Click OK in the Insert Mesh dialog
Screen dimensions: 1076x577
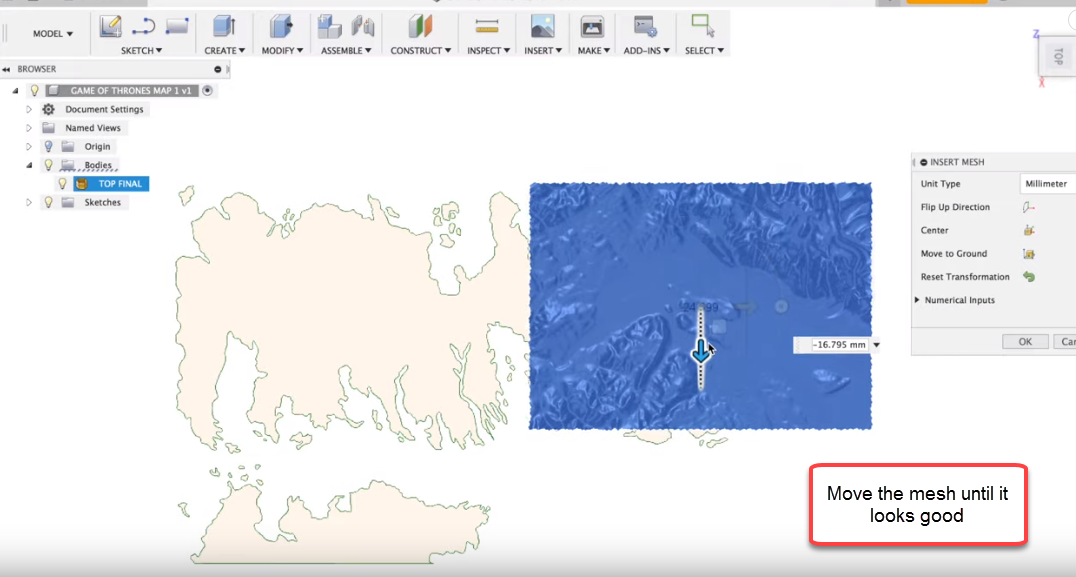click(1025, 342)
